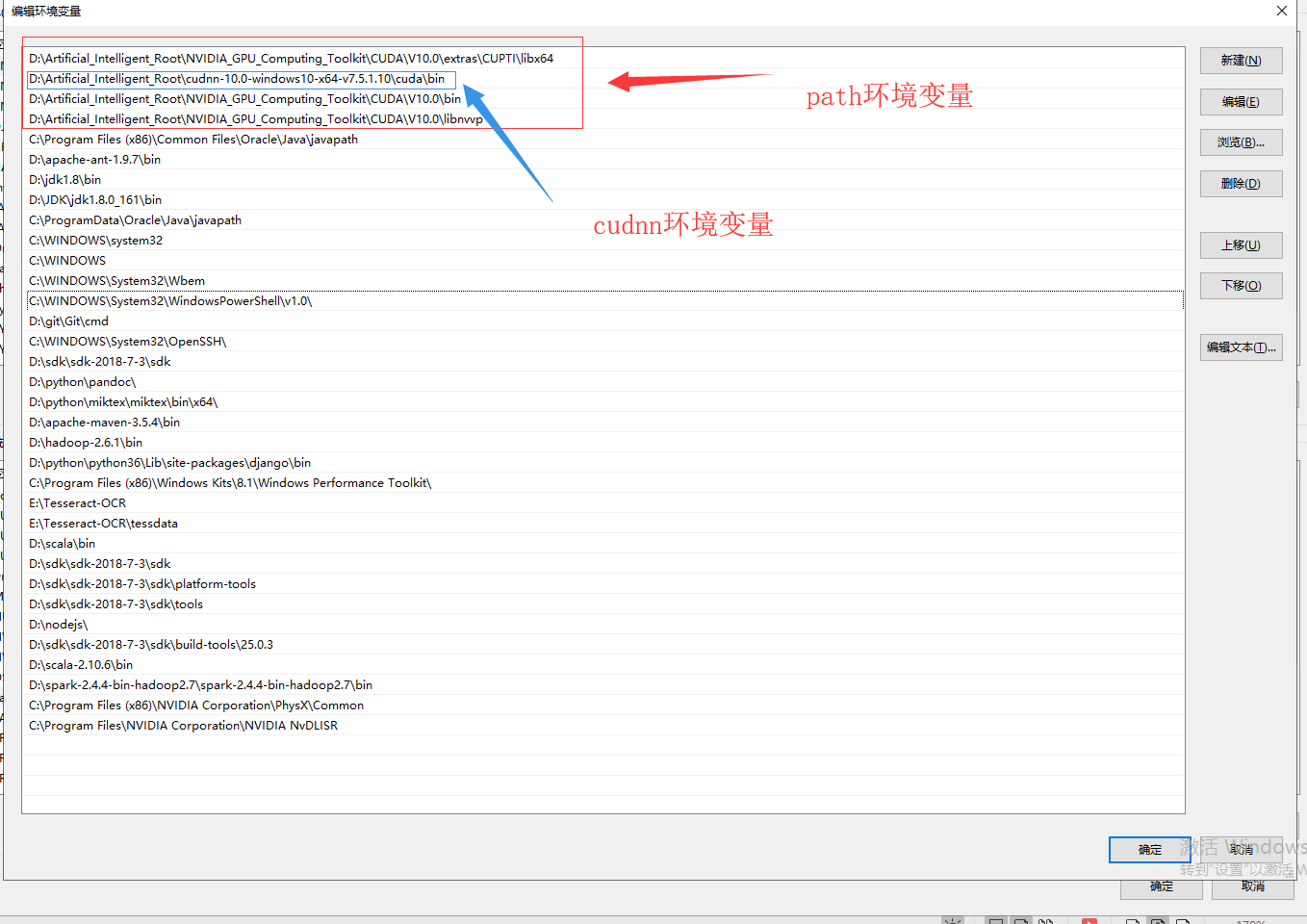Select the site-packages\django\bin entry
Image resolution: width=1307 pixels, height=924 pixels.
coord(603,463)
